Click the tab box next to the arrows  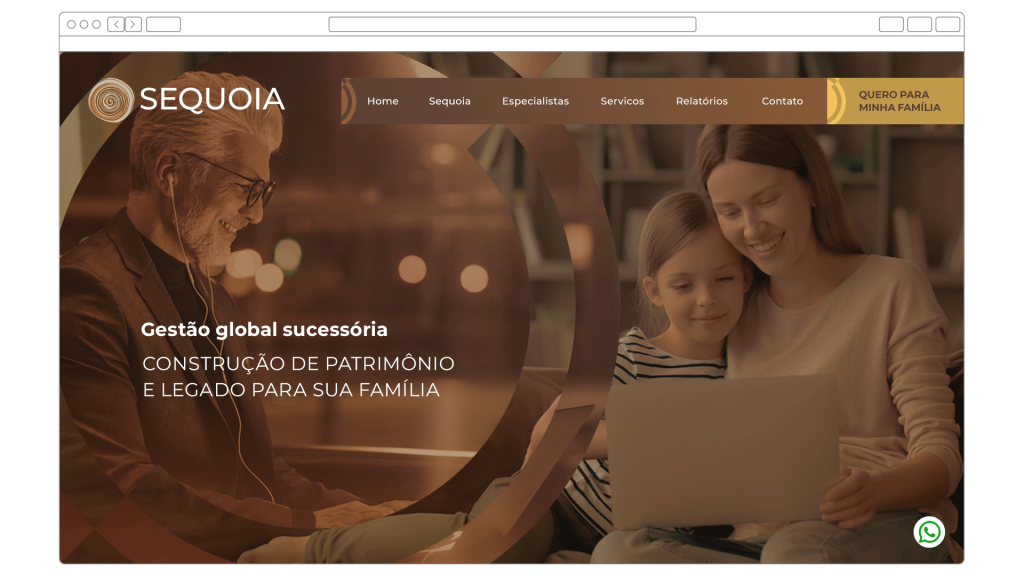pos(163,25)
